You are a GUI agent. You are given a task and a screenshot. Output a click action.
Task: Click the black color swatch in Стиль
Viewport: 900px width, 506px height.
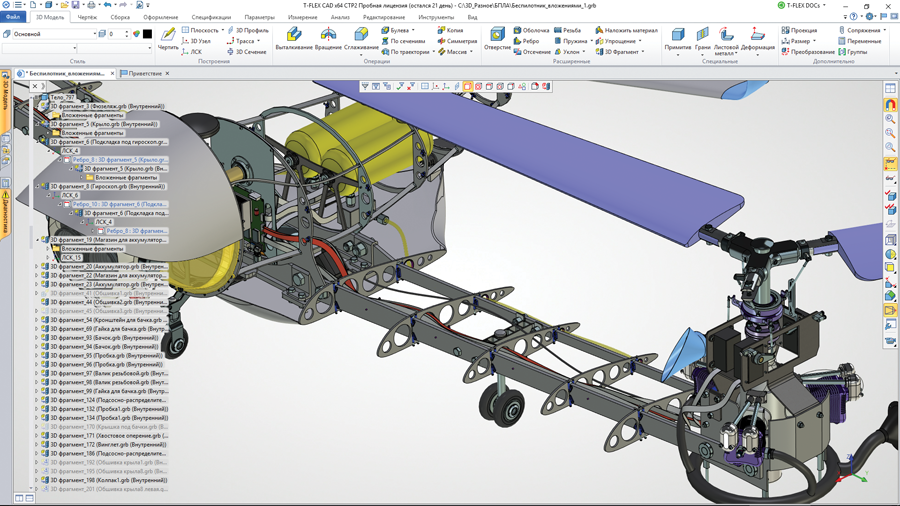[x=147, y=34]
